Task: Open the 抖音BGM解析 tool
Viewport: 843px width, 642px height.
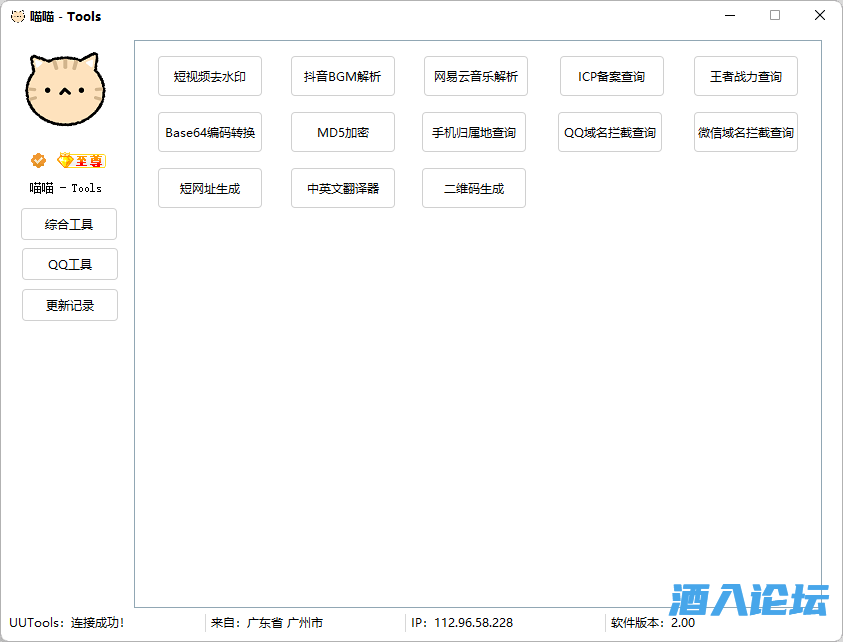Action: 343,76
